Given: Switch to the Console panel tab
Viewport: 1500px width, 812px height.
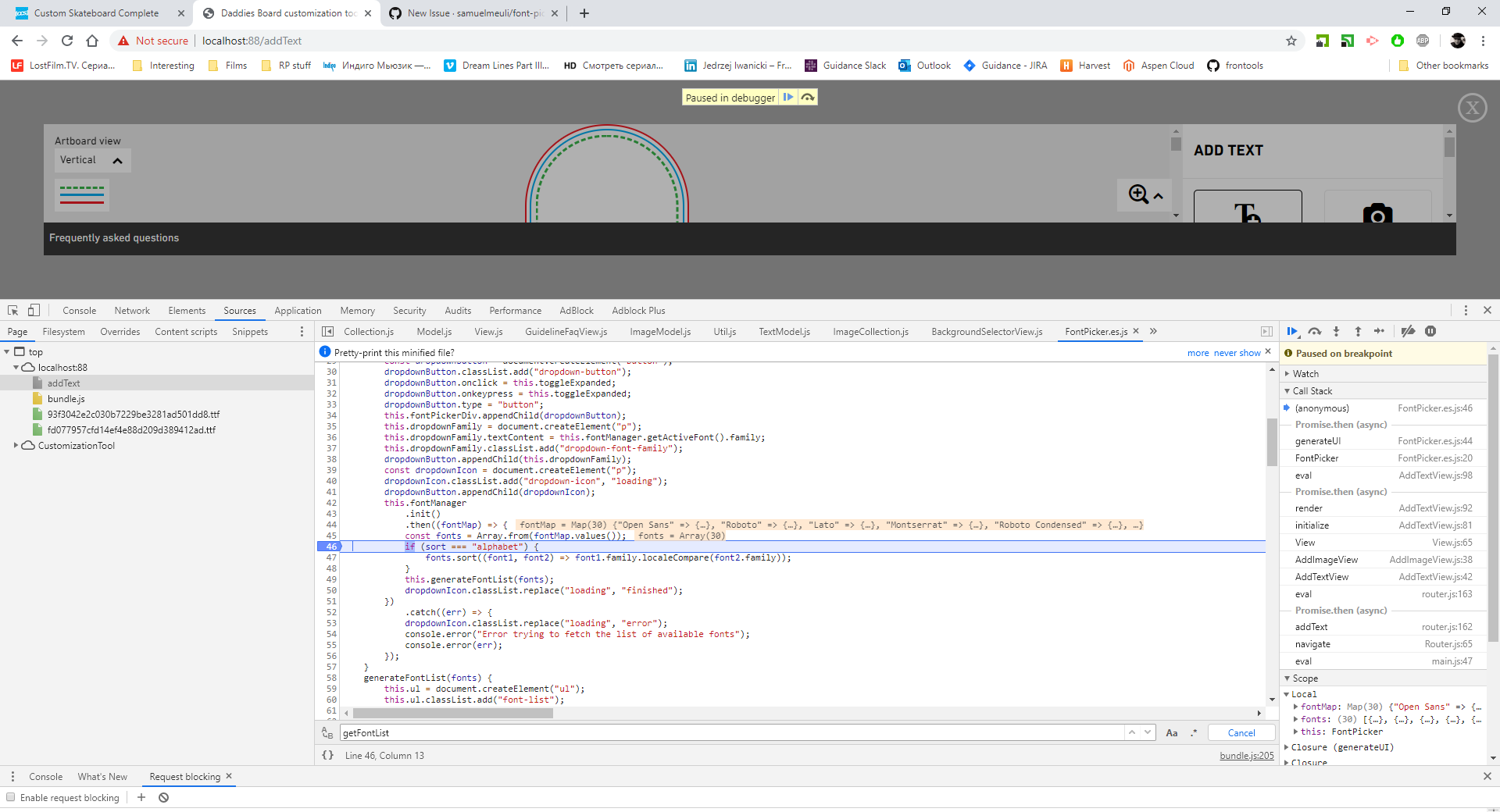Looking at the screenshot, I should [80, 310].
